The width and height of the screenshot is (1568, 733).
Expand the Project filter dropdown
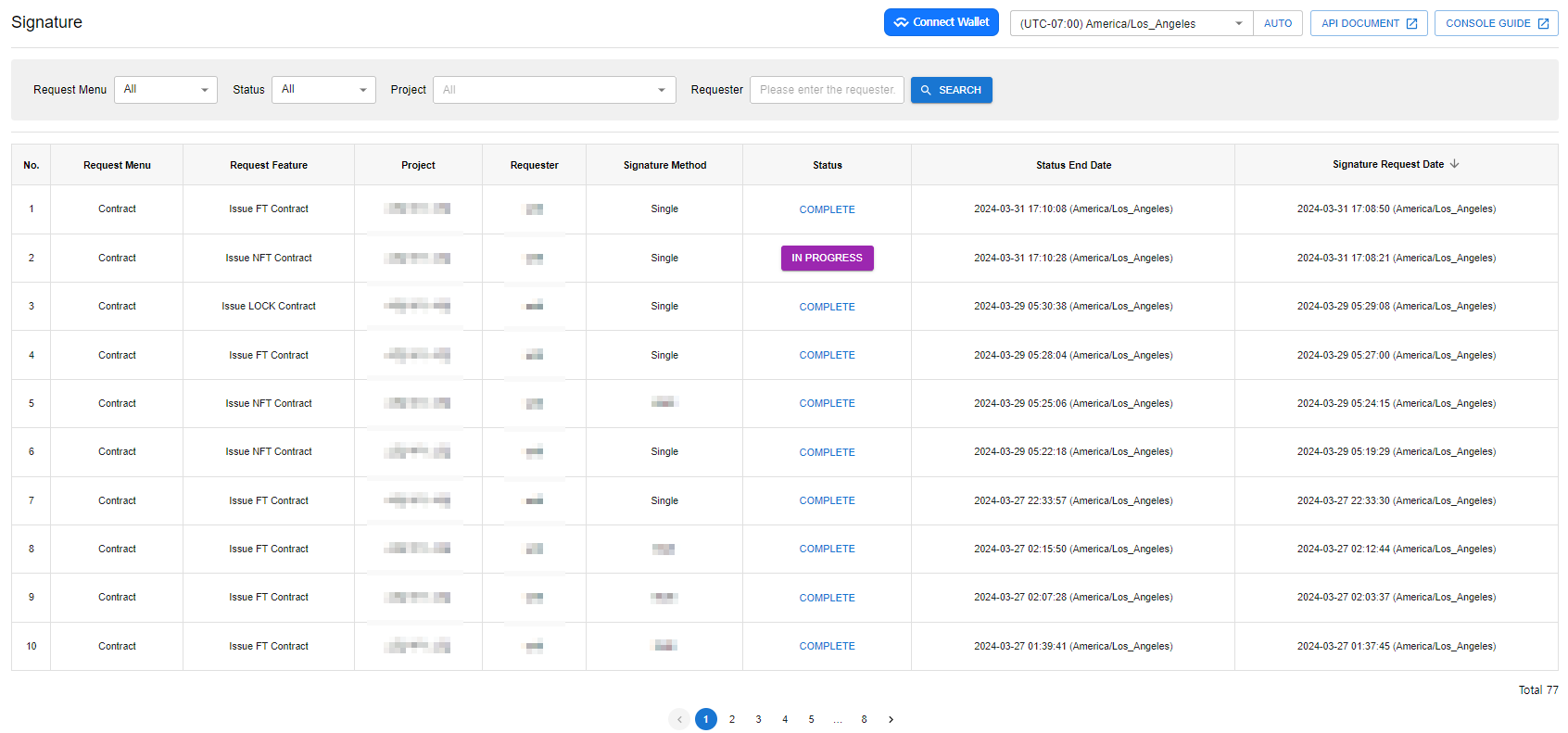(554, 90)
